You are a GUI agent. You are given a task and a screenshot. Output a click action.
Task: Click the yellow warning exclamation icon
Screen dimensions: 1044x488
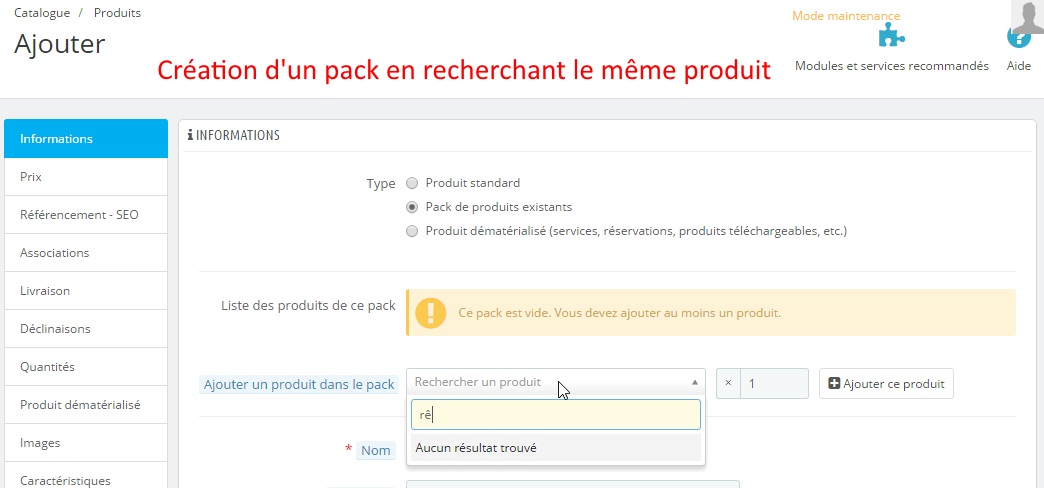tap(431, 313)
